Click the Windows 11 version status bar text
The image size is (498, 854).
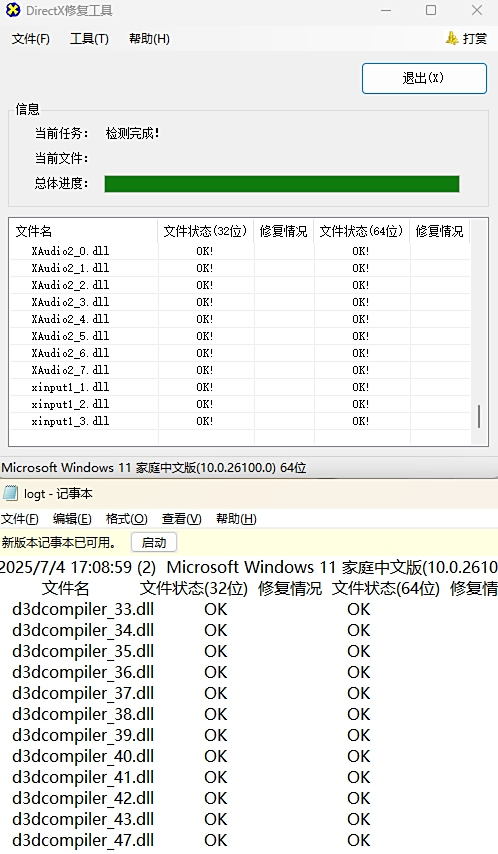pyautogui.click(x=154, y=467)
